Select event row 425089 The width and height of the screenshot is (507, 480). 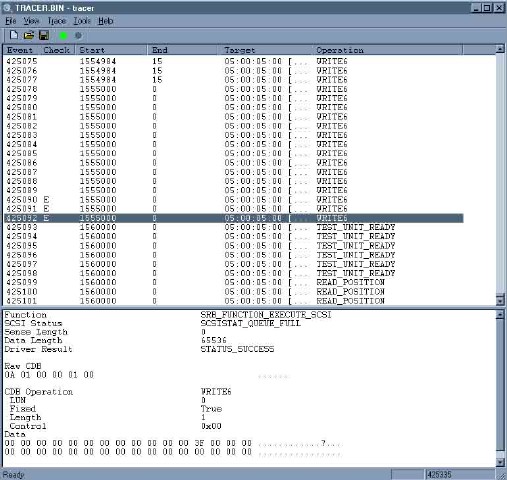point(233,190)
